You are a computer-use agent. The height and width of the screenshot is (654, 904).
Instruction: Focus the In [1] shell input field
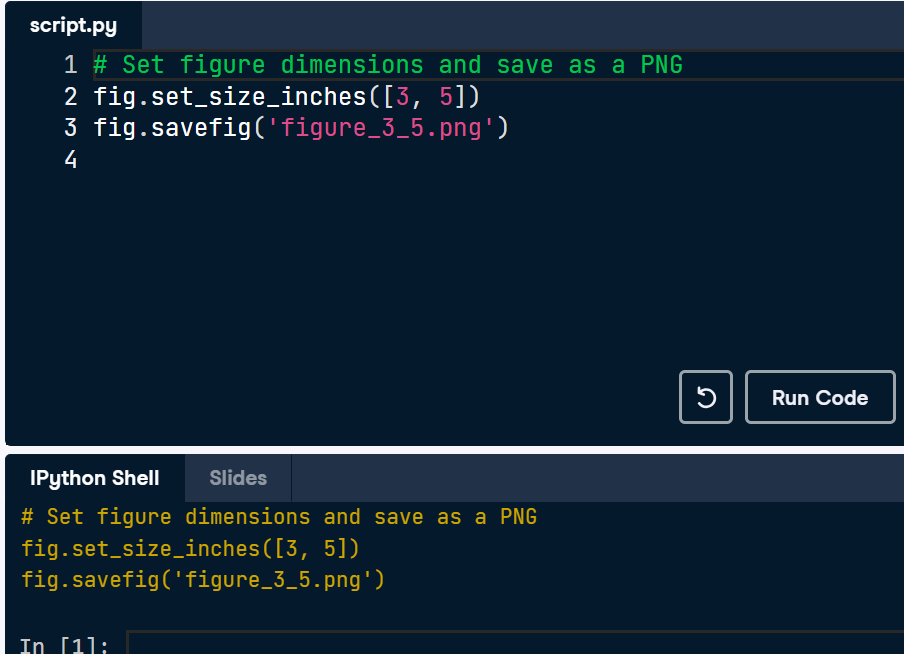click(515, 643)
